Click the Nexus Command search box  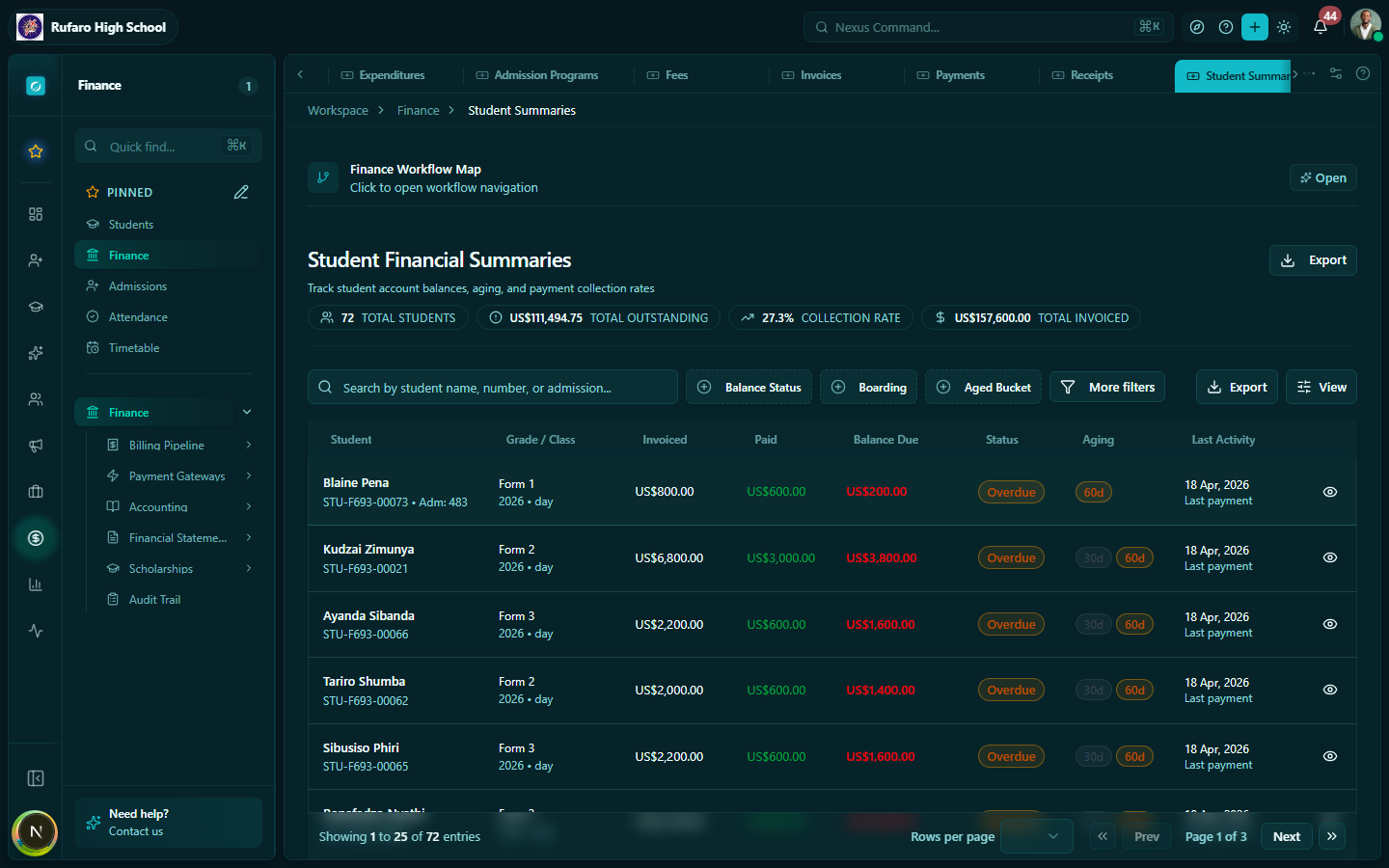pos(988,27)
